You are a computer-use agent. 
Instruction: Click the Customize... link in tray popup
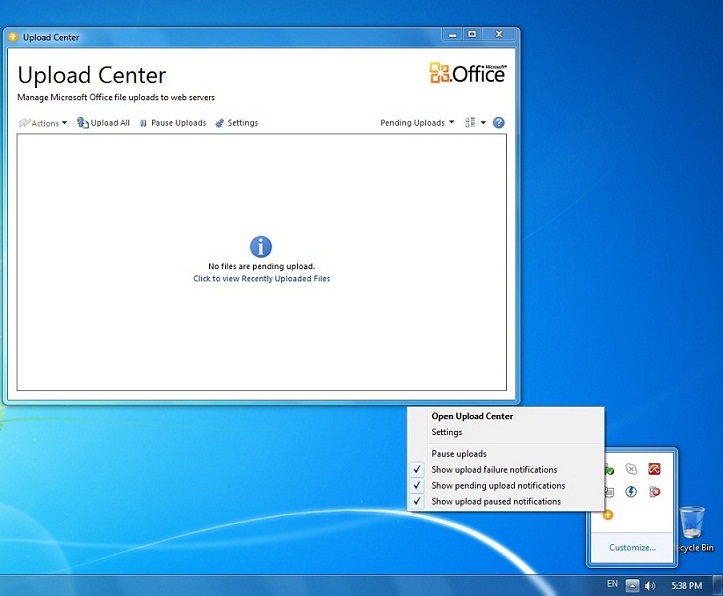(x=632, y=547)
